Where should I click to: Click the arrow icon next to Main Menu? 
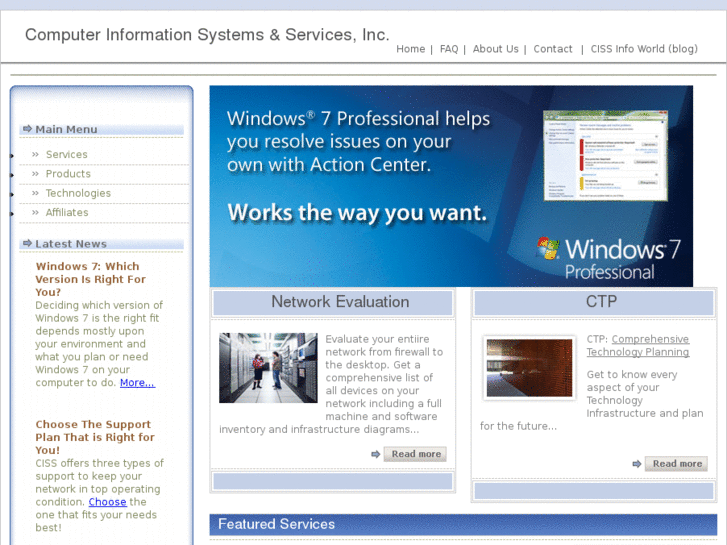28,128
